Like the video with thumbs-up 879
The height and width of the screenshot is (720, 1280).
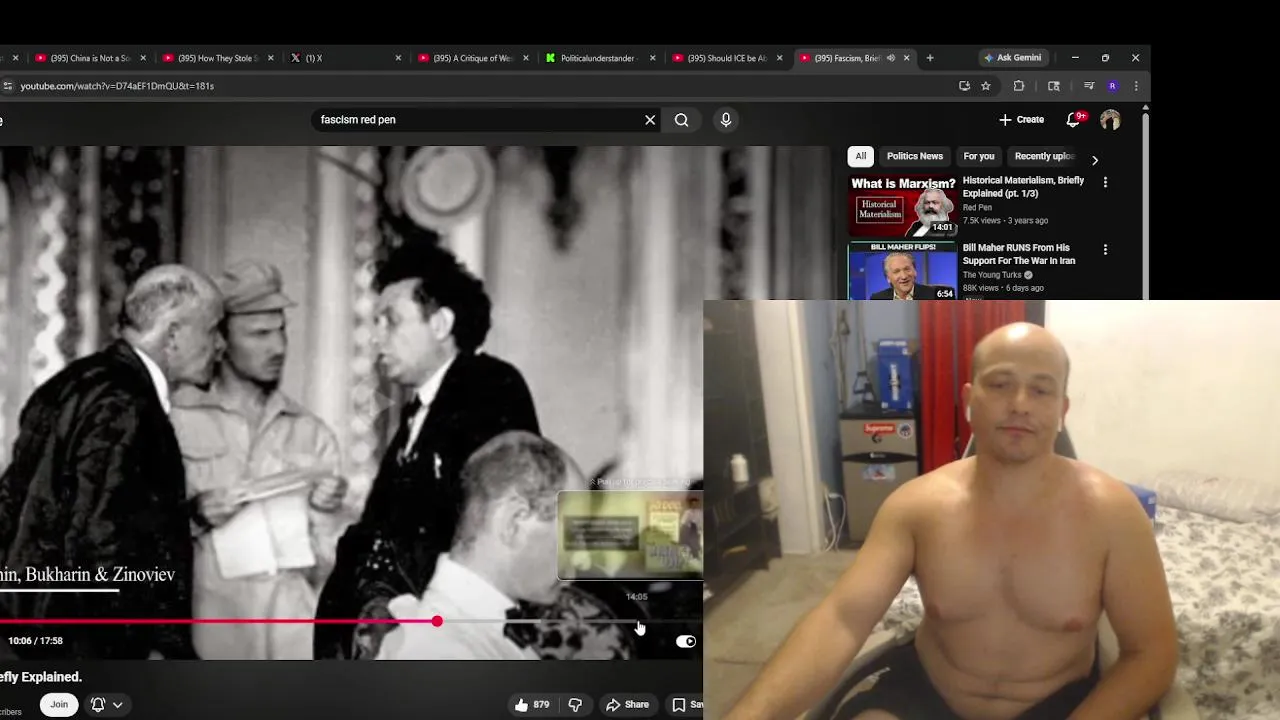(x=532, y=705)
